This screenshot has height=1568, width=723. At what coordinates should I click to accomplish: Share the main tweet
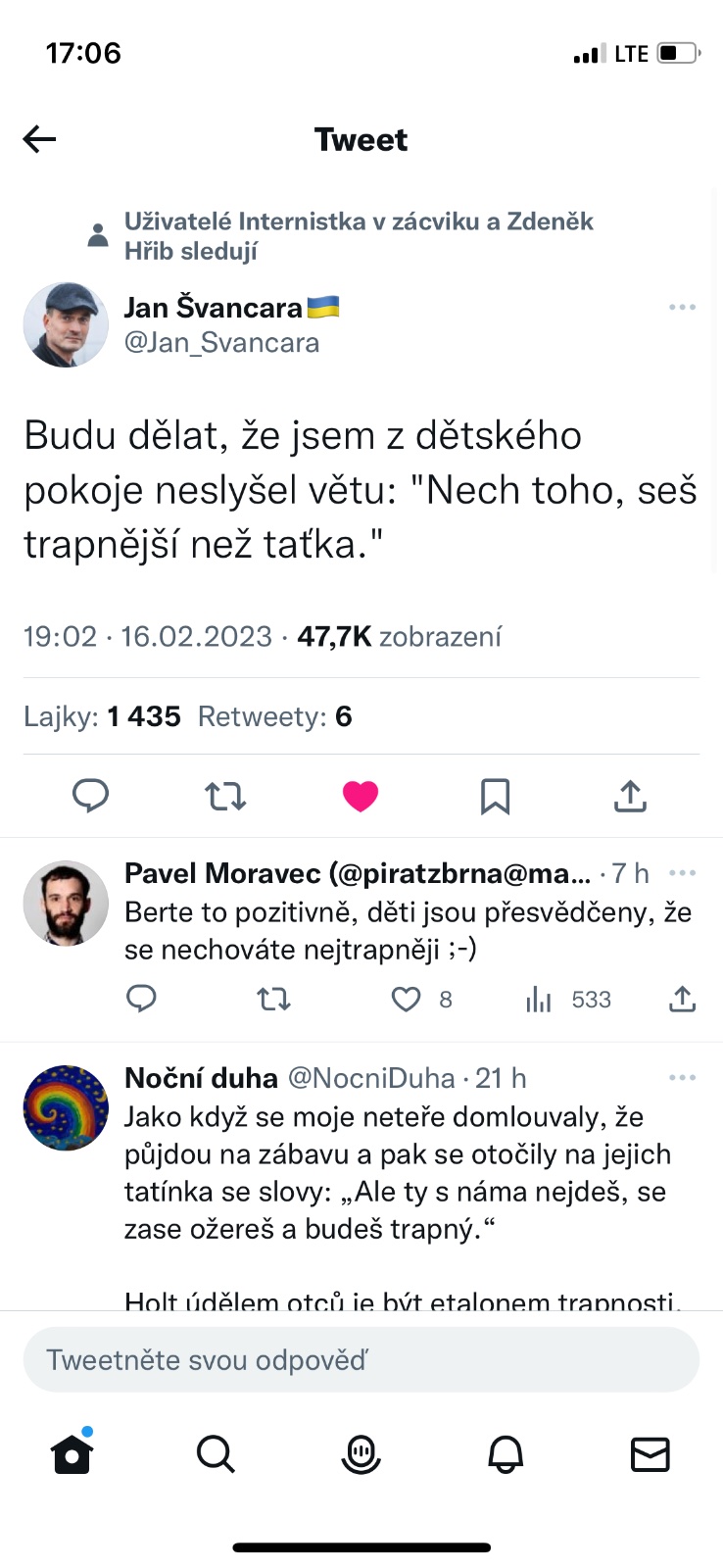[630, 796]
